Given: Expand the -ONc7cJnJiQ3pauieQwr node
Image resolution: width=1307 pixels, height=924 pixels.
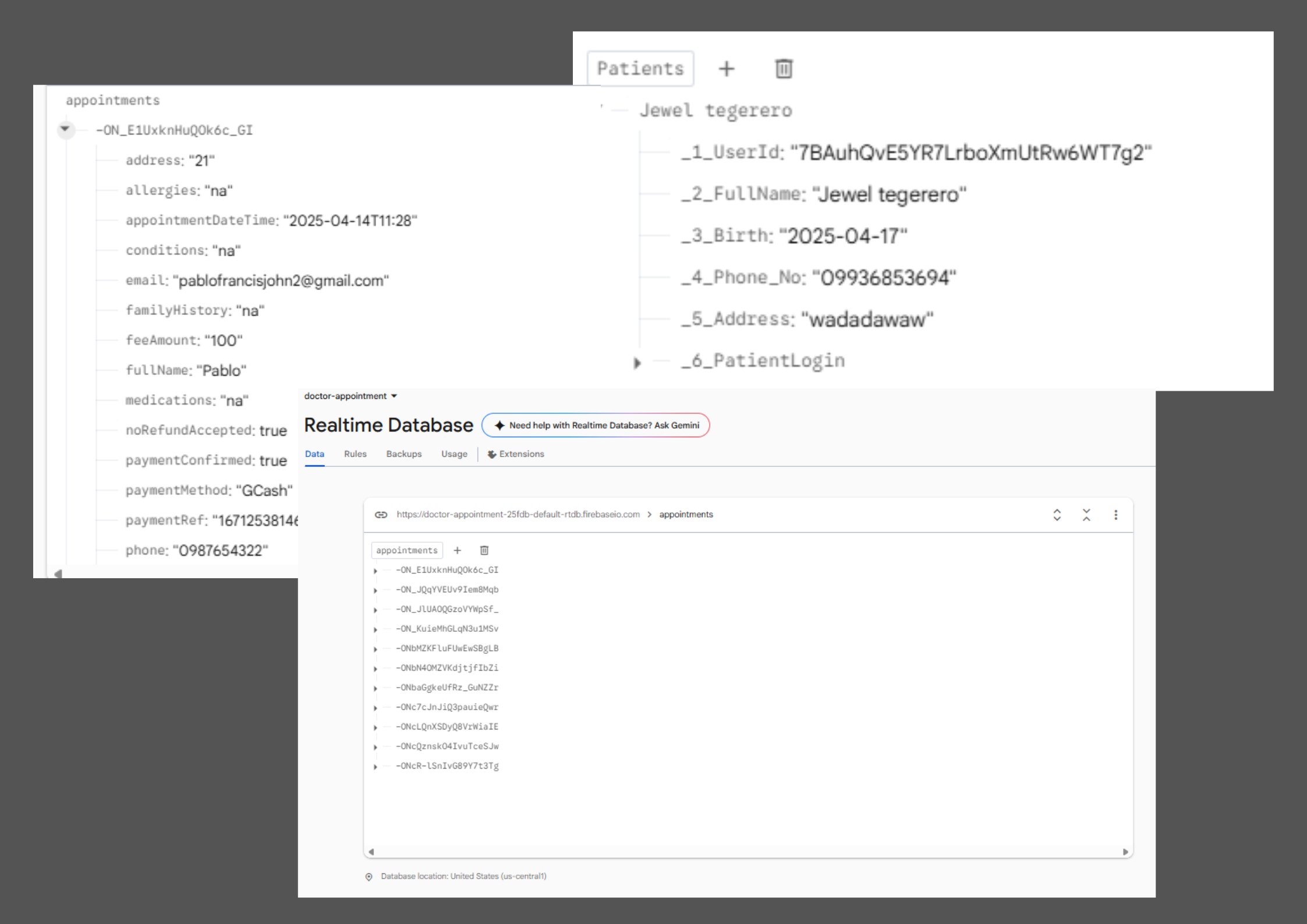Looking at the screenshot, I should (x=376, y=708).
